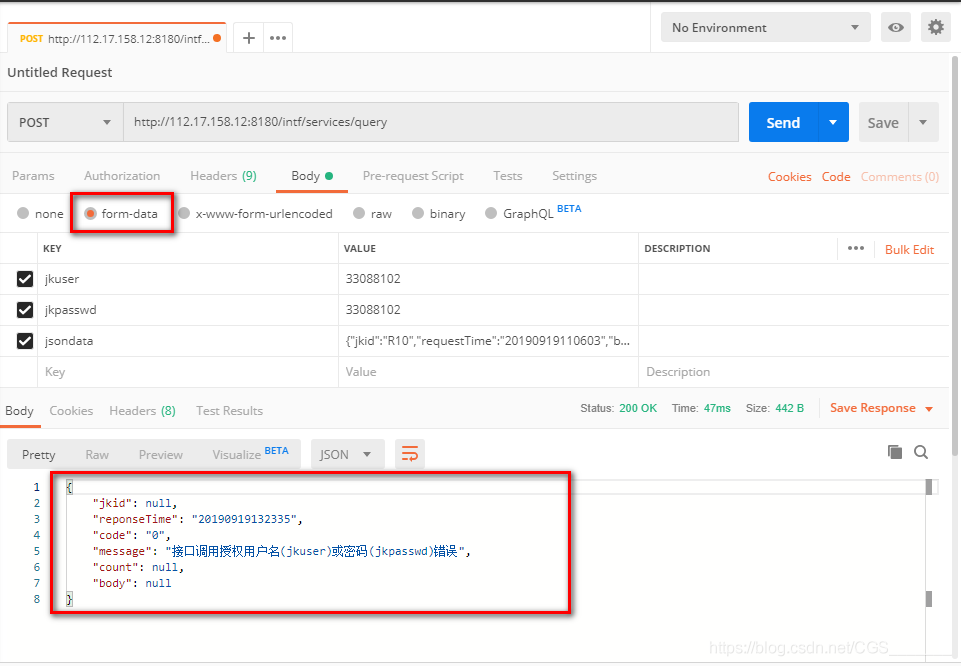
Task: Send the query request
Action: [783, 121]
